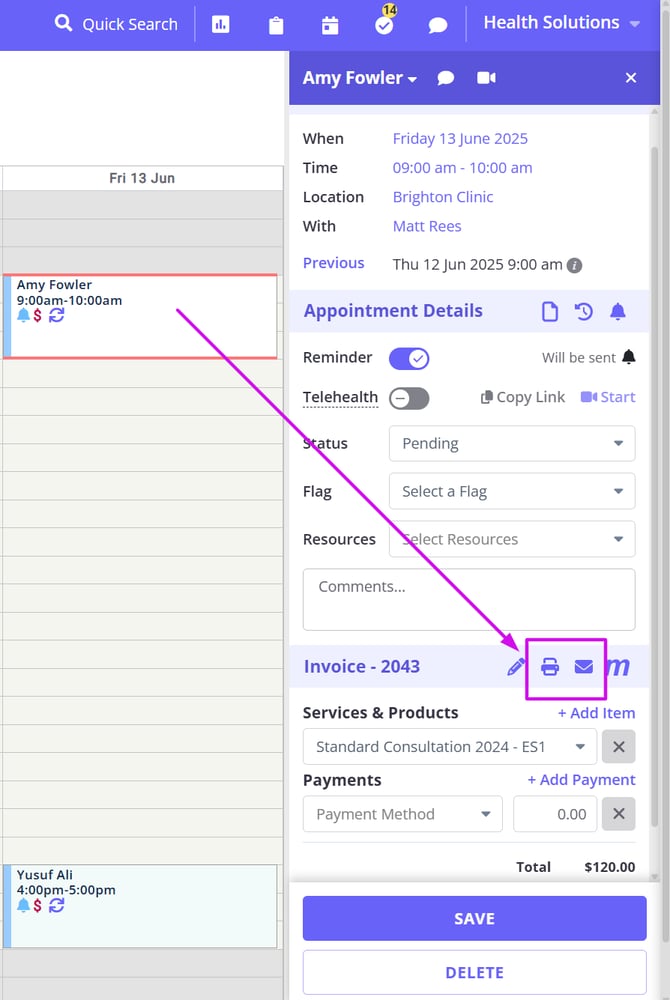The height and width of the screenshot is (1000, 670).
Task: Open appointment history clock icon
Action: [x=584, y=312]
